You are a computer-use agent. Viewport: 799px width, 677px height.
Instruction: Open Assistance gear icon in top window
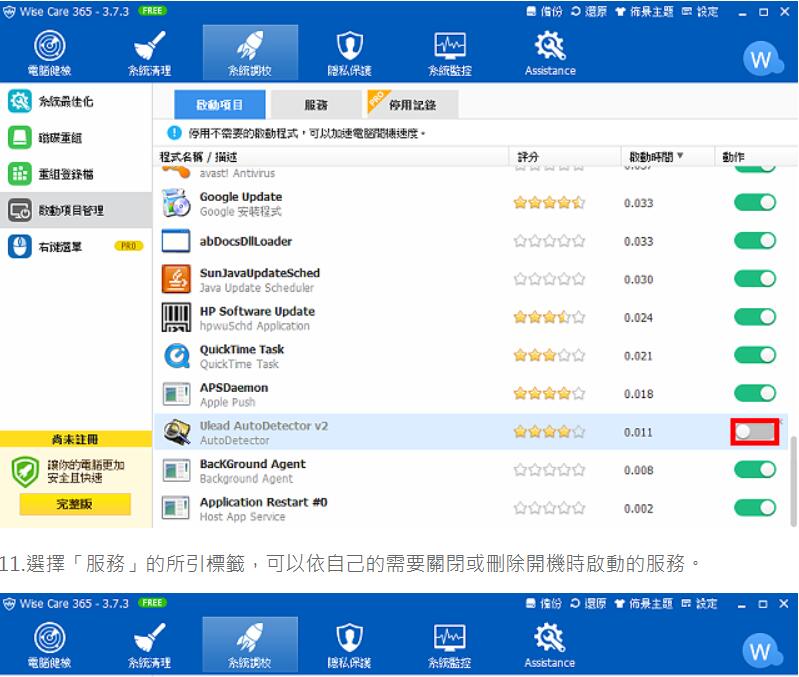click(x=550, y=53)
